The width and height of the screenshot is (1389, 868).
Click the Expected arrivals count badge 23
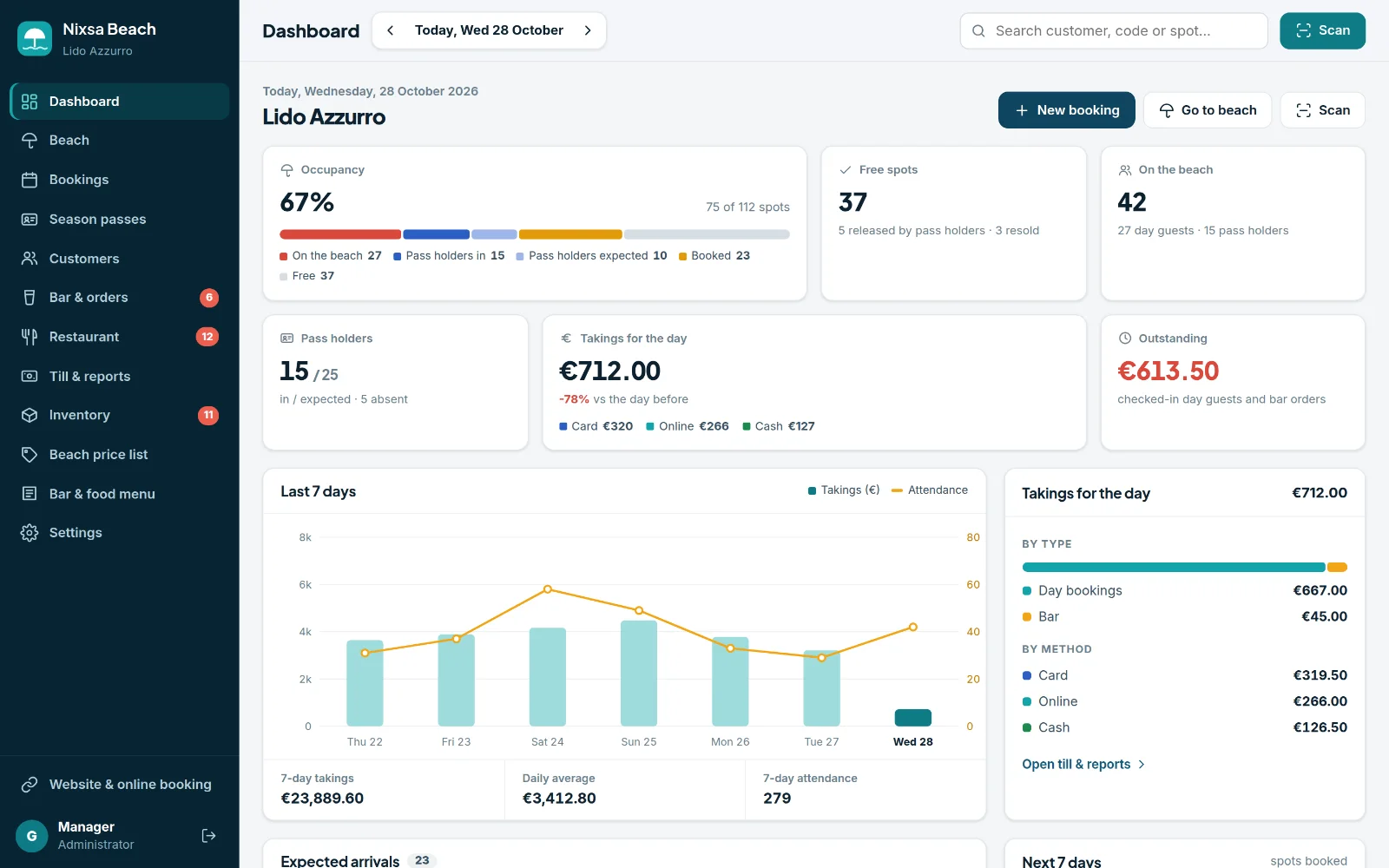[x=422, y=860]
